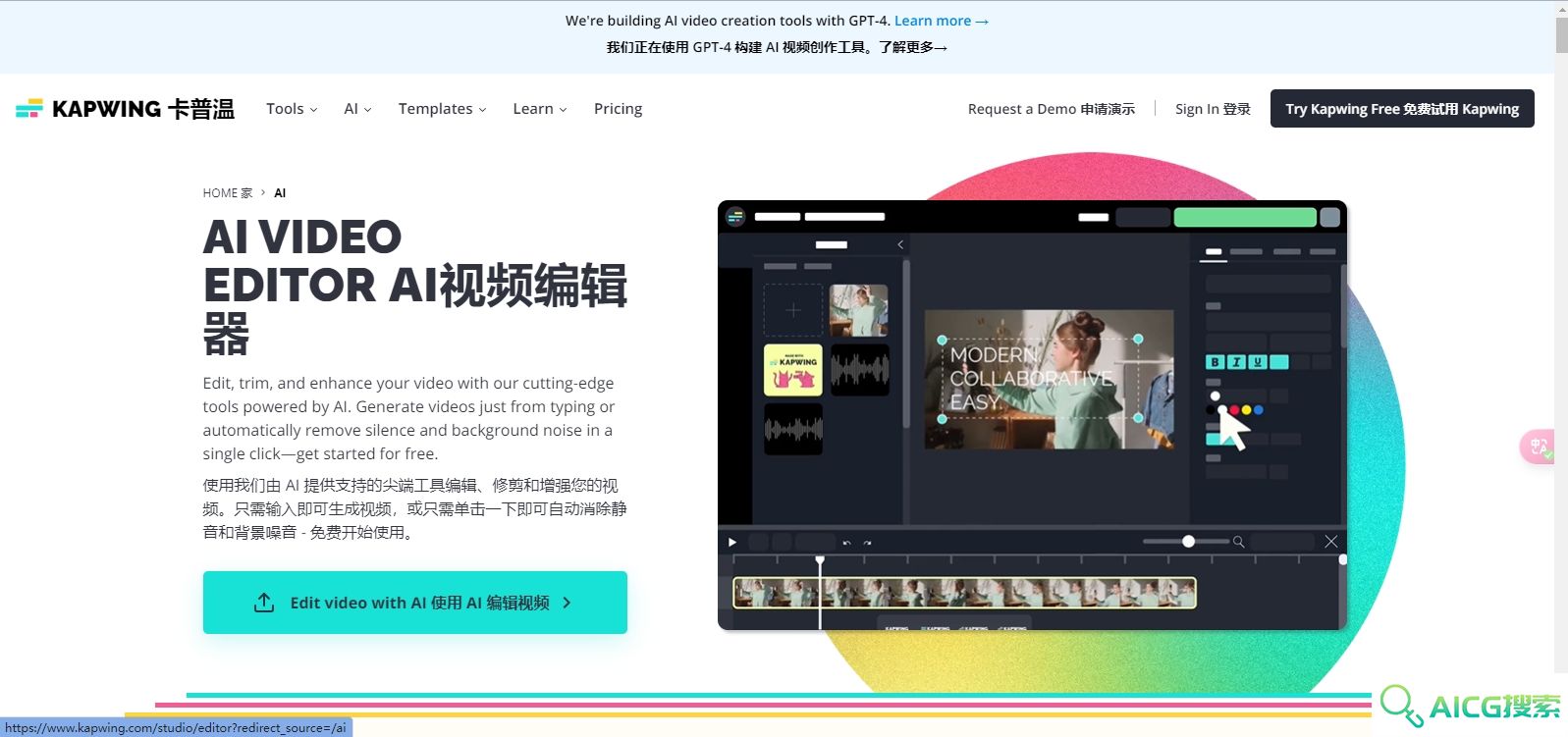The image size is (1568, 737).
Task: Click the upload icon on Edit video button
Action: click(x=263, y=603)
